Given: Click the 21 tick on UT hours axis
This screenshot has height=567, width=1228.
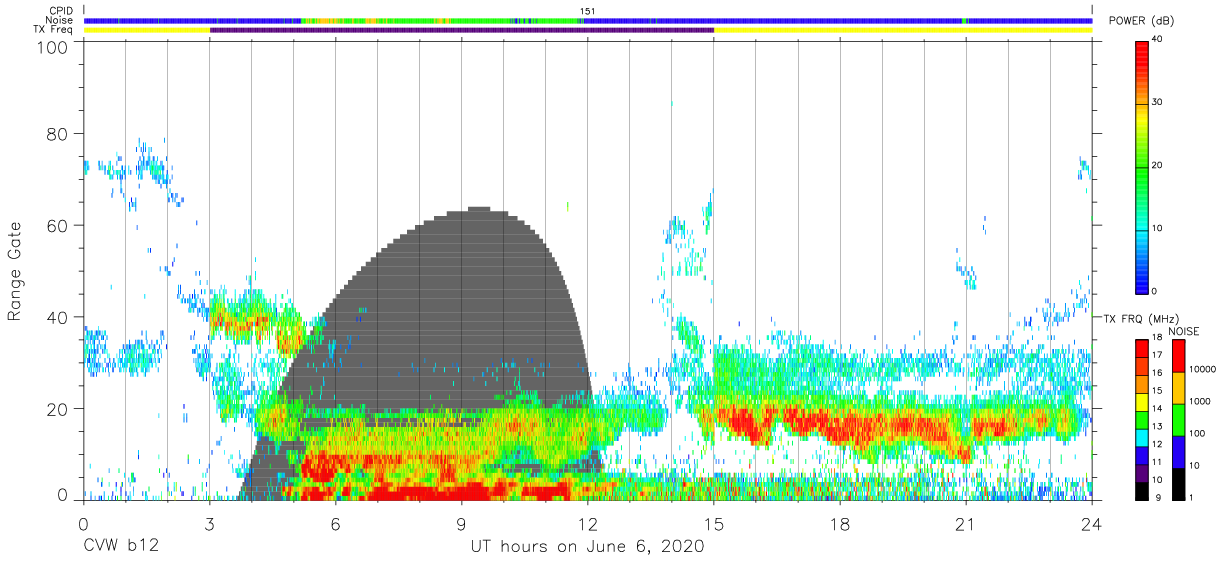Looking at the screenshot, I should click(x=965, y=524).
